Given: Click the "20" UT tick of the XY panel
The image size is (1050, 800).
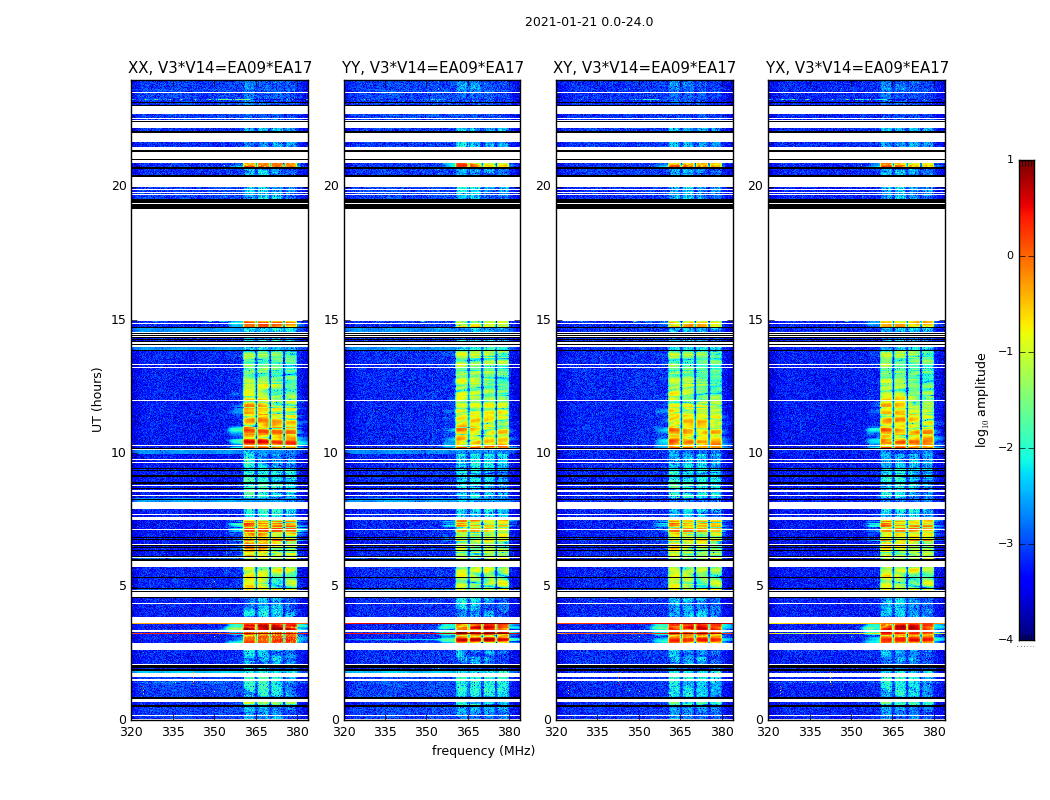Looking at the screenshot, I should click(x=544, y=185).
